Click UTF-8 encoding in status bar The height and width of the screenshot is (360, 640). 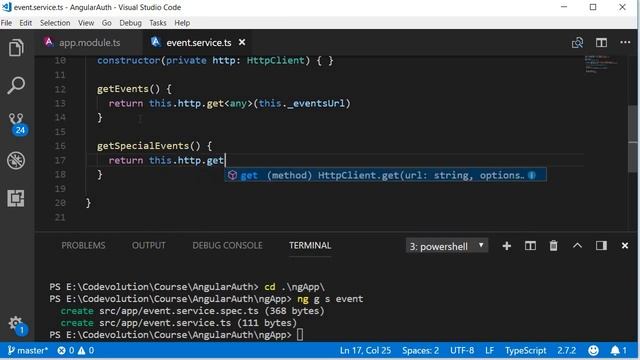pos(462,351)
